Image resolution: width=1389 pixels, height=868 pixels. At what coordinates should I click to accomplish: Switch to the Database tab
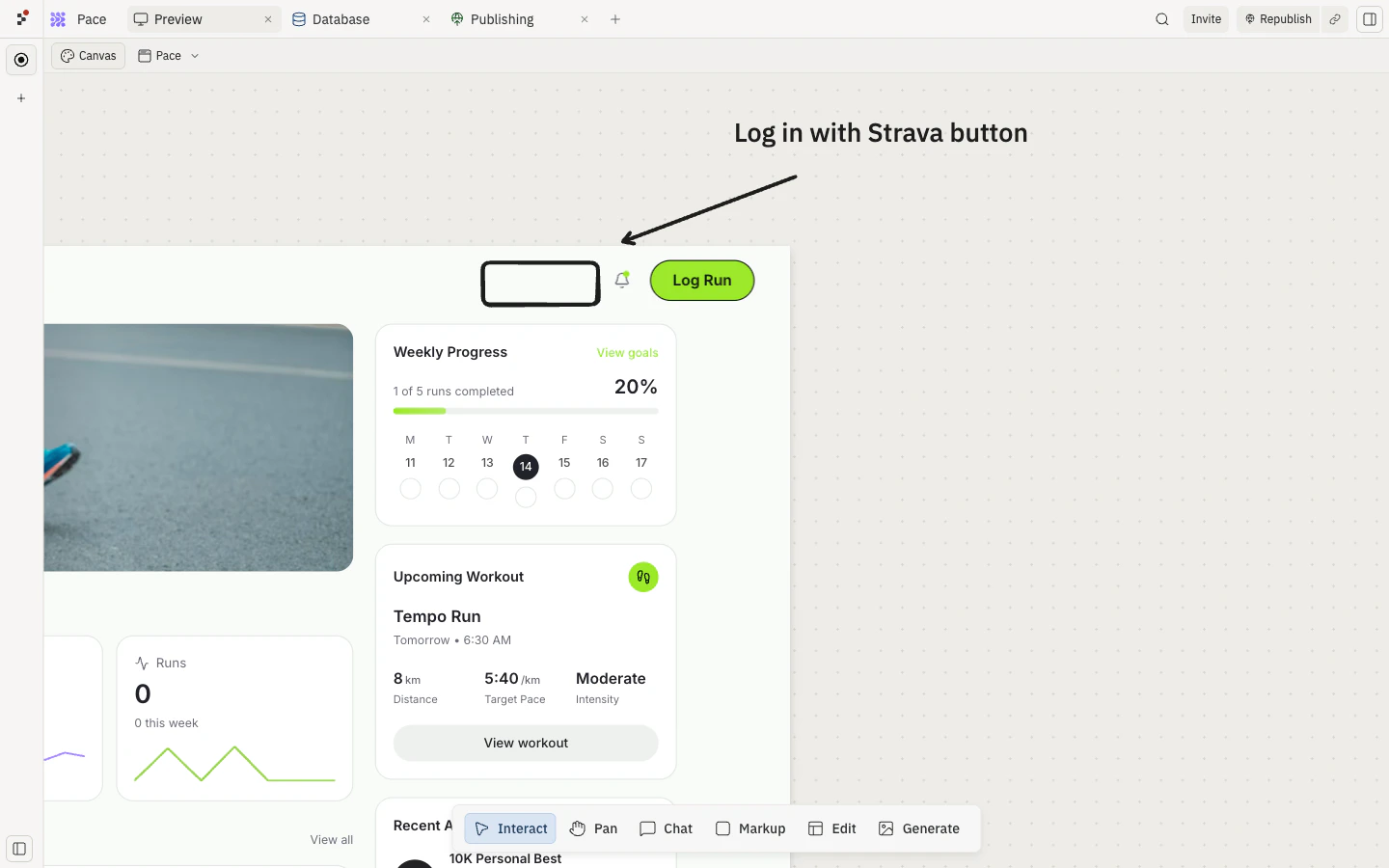point(341,19)
